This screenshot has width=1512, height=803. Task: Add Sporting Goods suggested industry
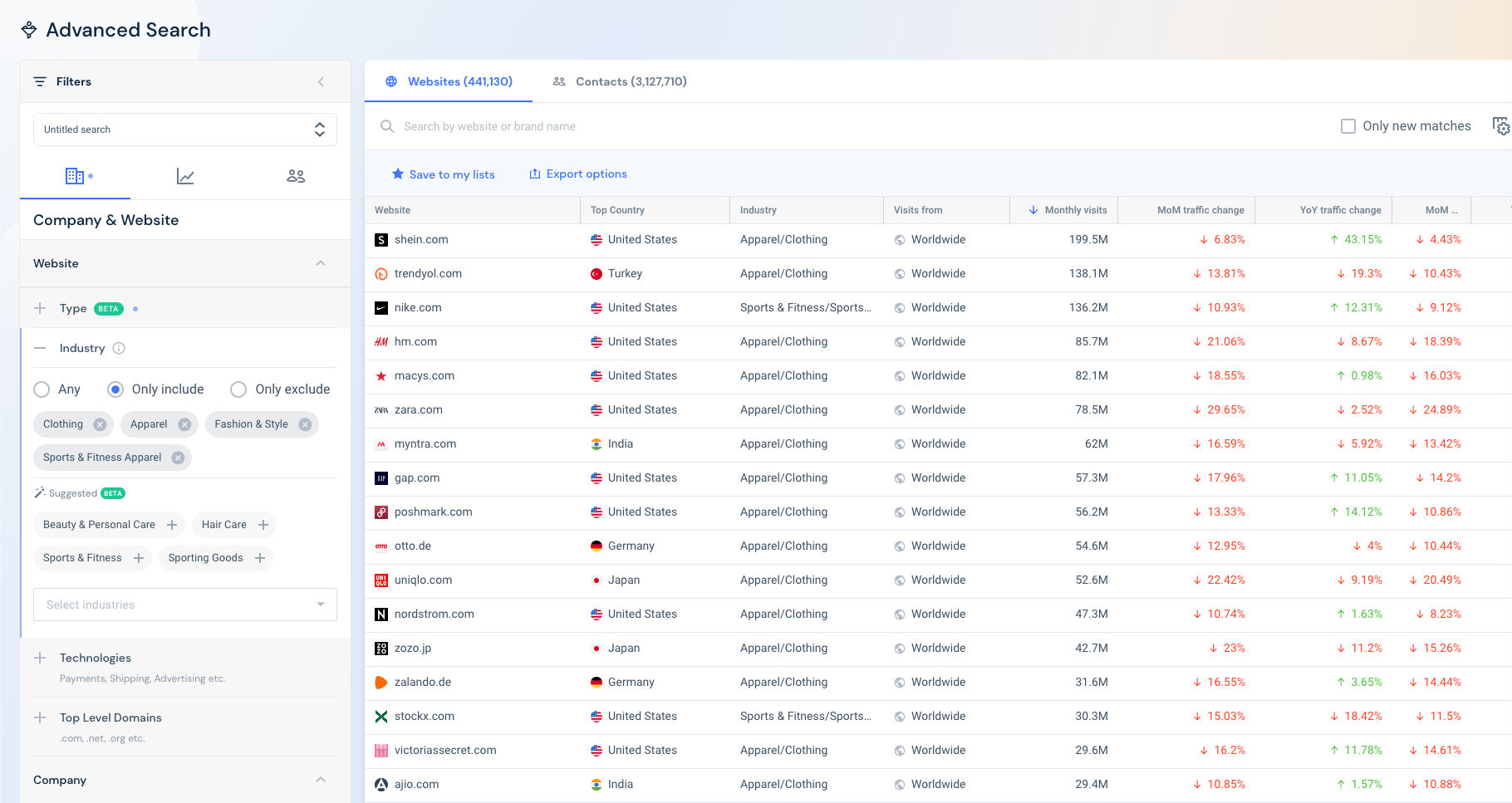point(260,558)
